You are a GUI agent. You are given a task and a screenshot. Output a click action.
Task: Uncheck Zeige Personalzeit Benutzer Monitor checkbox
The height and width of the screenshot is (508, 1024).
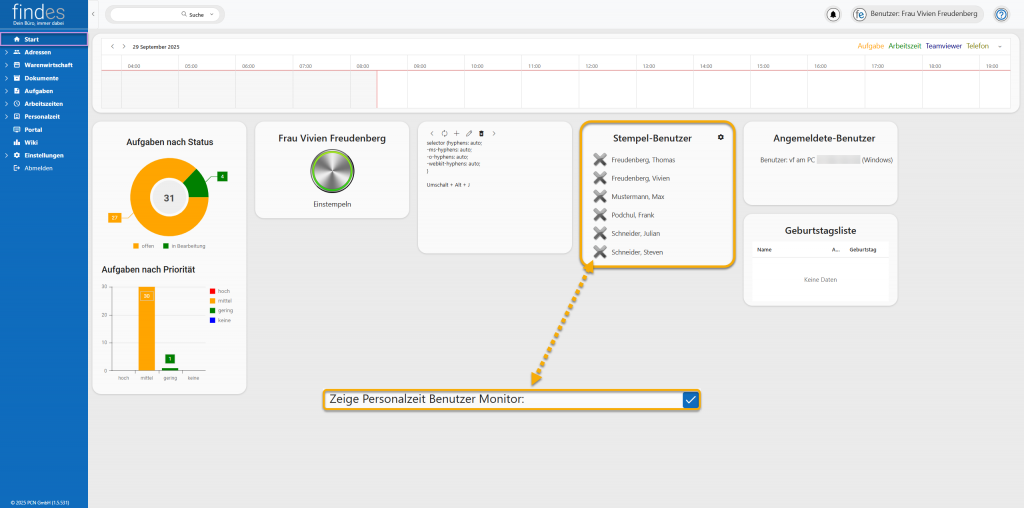690,400
